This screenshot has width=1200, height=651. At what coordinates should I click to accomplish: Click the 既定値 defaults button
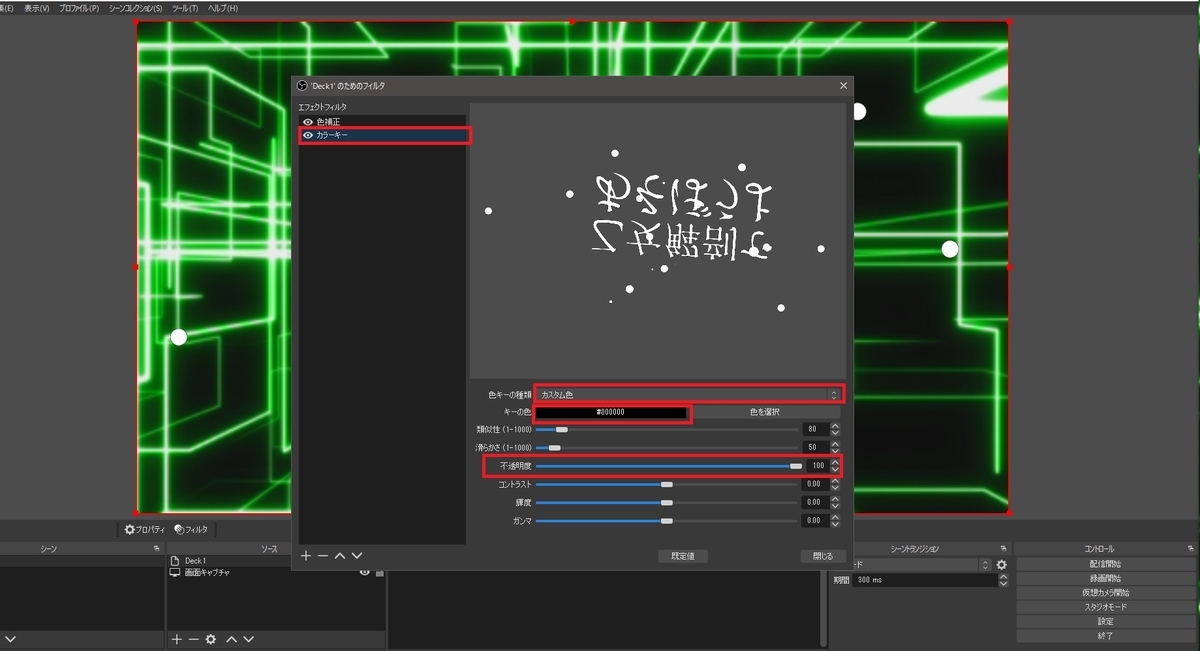(683, 556)
